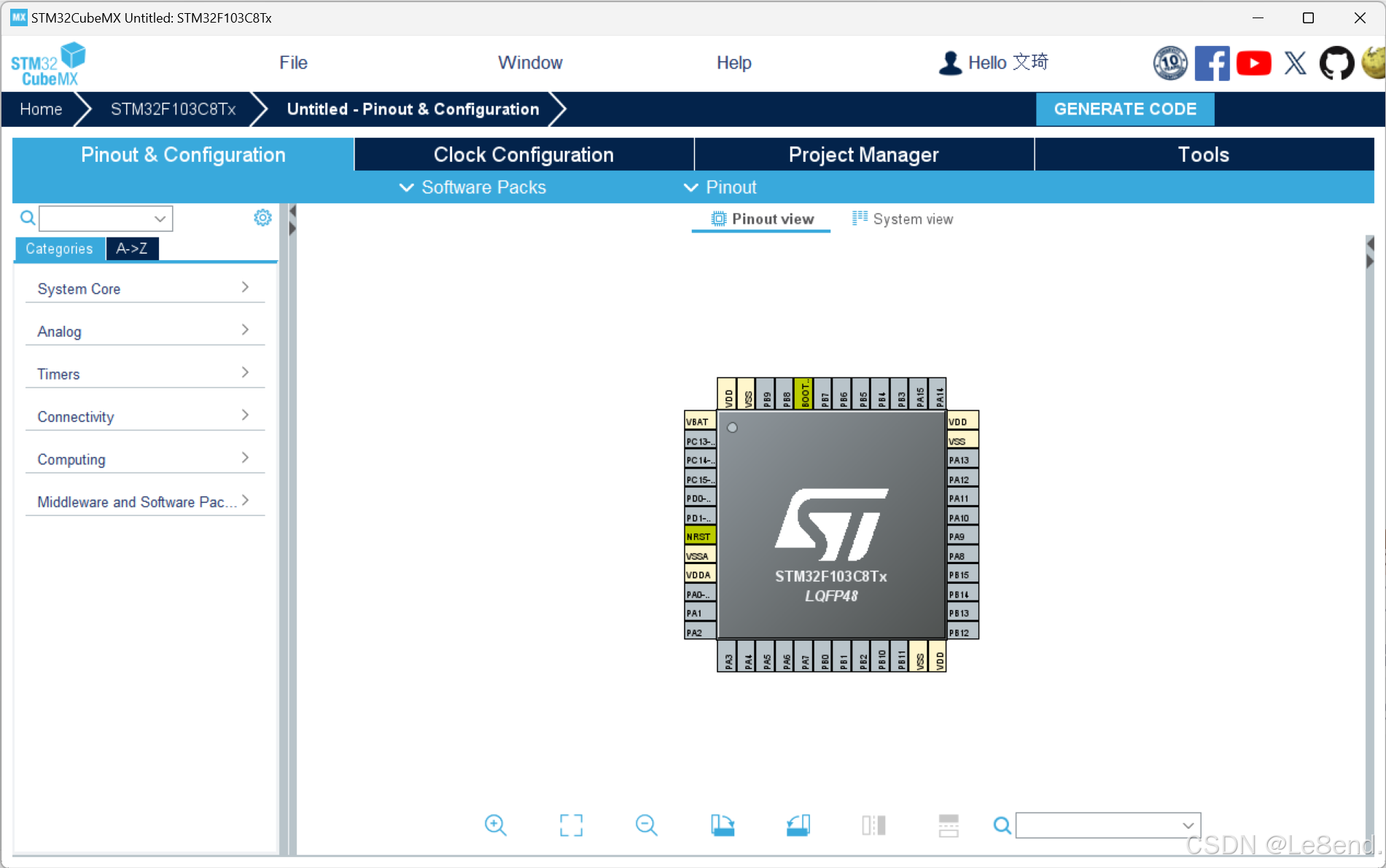
Task: Expand the Analog category
Action: (x=144, y=331)
